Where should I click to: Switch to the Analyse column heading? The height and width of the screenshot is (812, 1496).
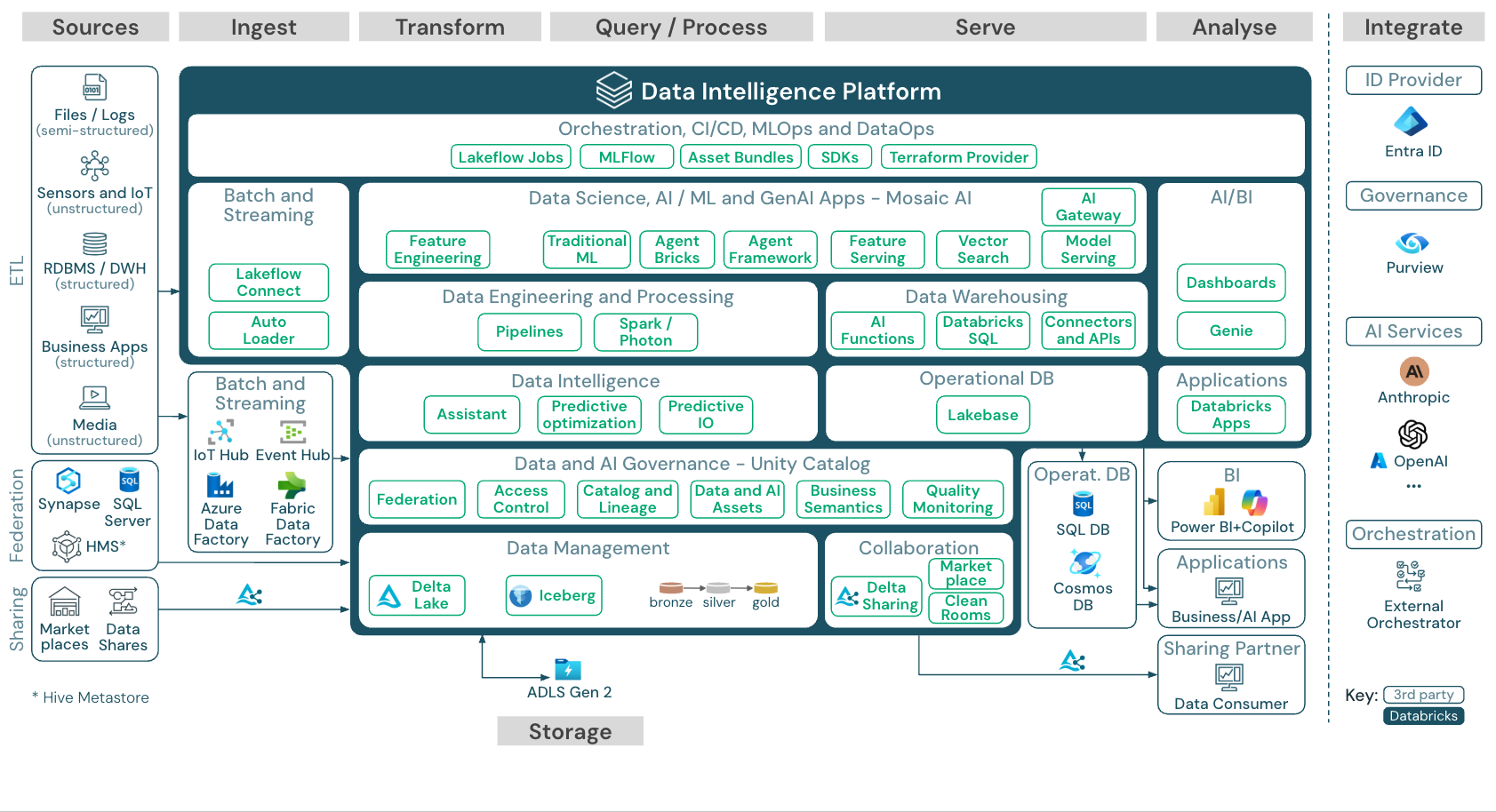[1234, 27]
